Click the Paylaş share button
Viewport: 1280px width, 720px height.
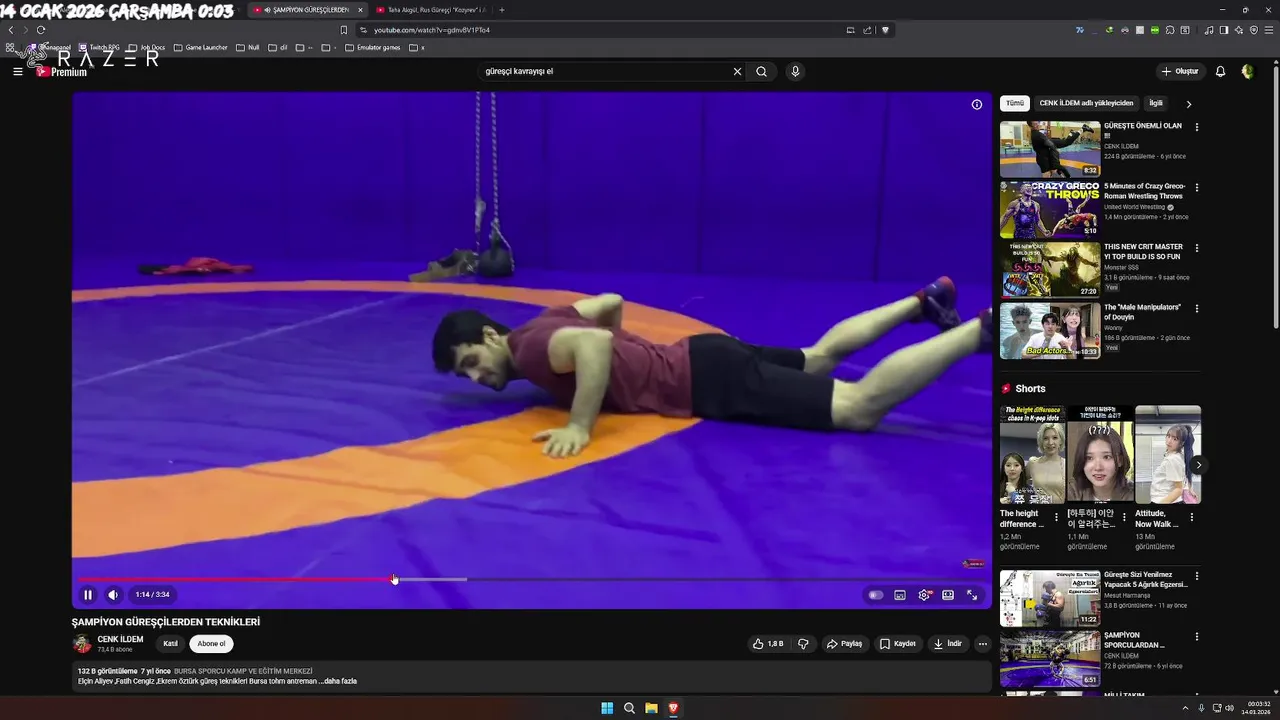pos(844,644)
